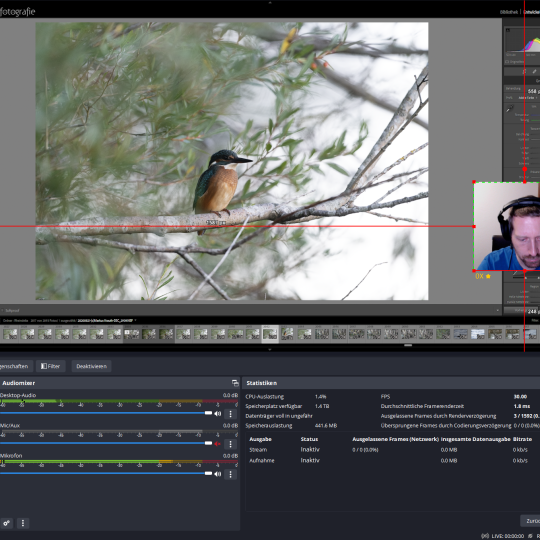The image size is (540, 540).
Task: Unmute the Mic/Aux channel
Action: [x=217, y=444]
